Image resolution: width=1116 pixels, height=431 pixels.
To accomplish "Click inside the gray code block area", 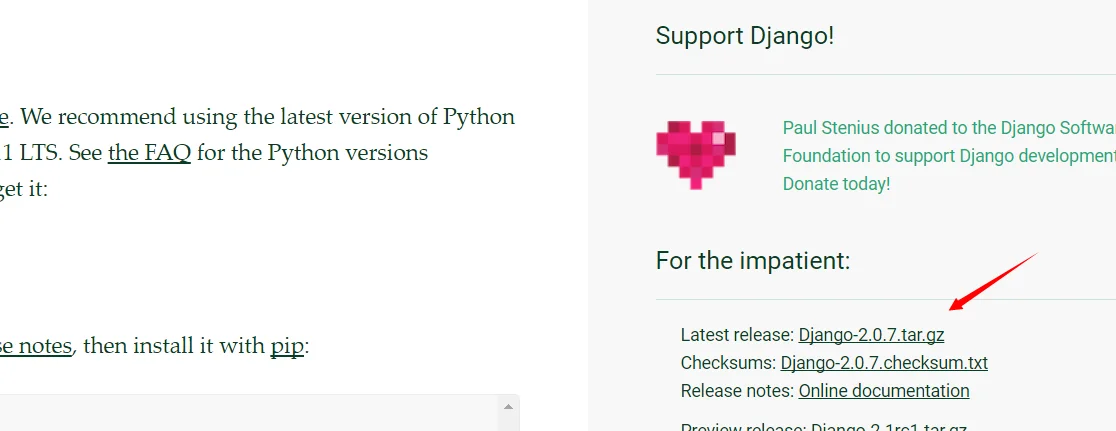I will (x=249, y=414).
